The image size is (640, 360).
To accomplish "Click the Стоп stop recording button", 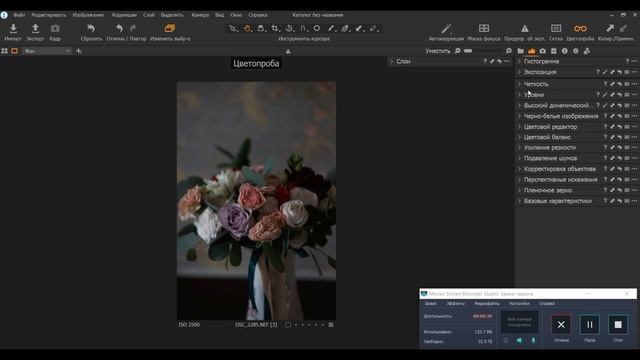I will pos(618,324).
